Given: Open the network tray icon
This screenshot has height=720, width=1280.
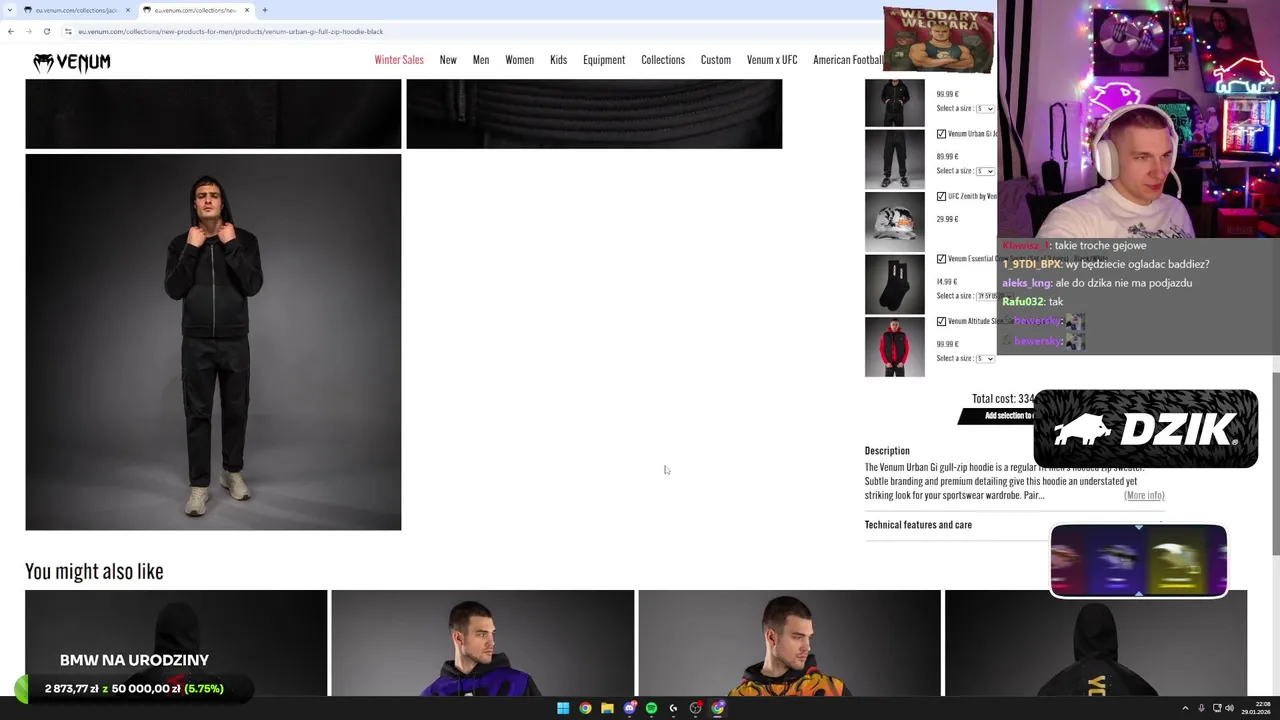Looking at the screenshot, I should (x=1217, y=708).
